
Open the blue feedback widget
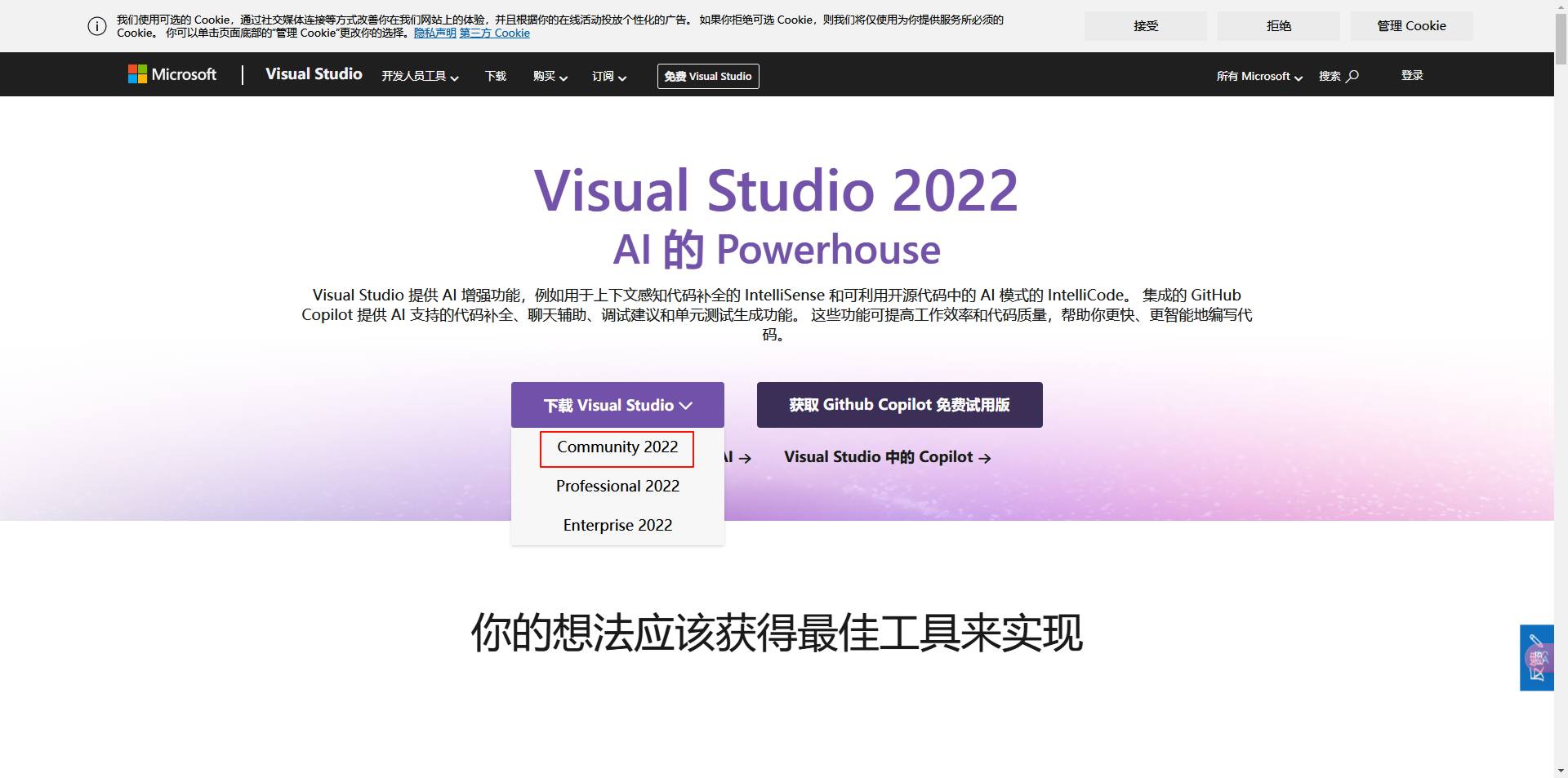[1536, 658]
